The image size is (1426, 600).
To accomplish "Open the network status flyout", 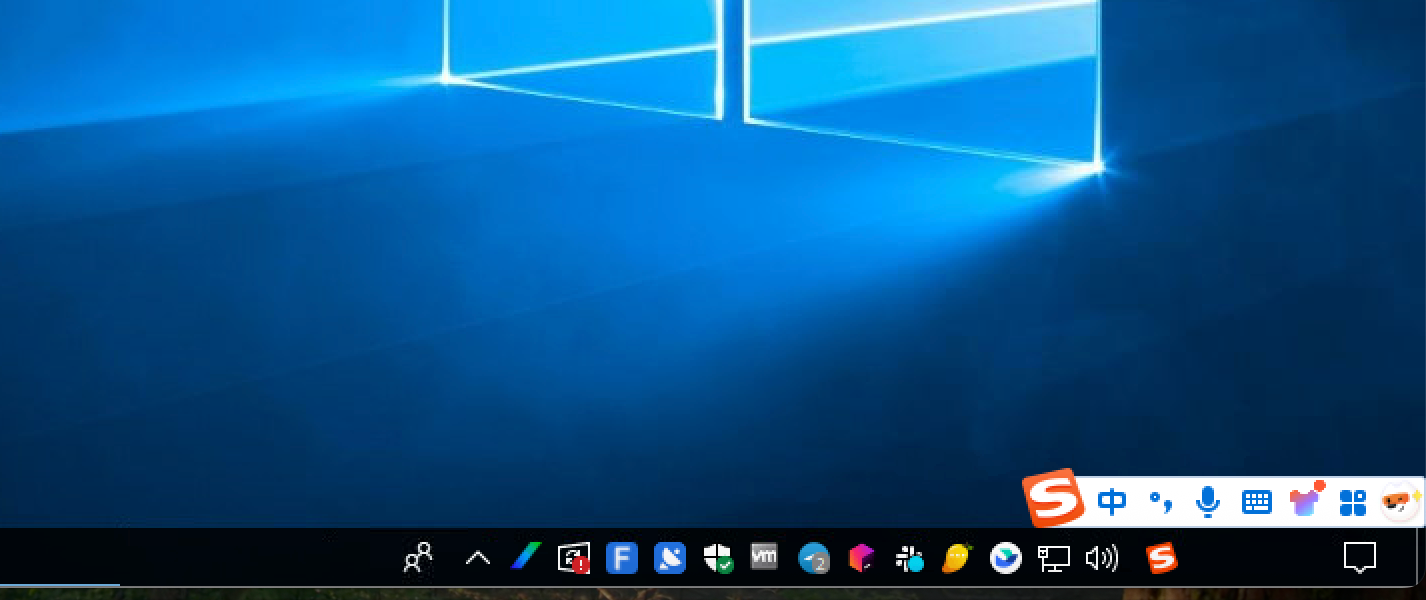I will [x=1053, y=558].
